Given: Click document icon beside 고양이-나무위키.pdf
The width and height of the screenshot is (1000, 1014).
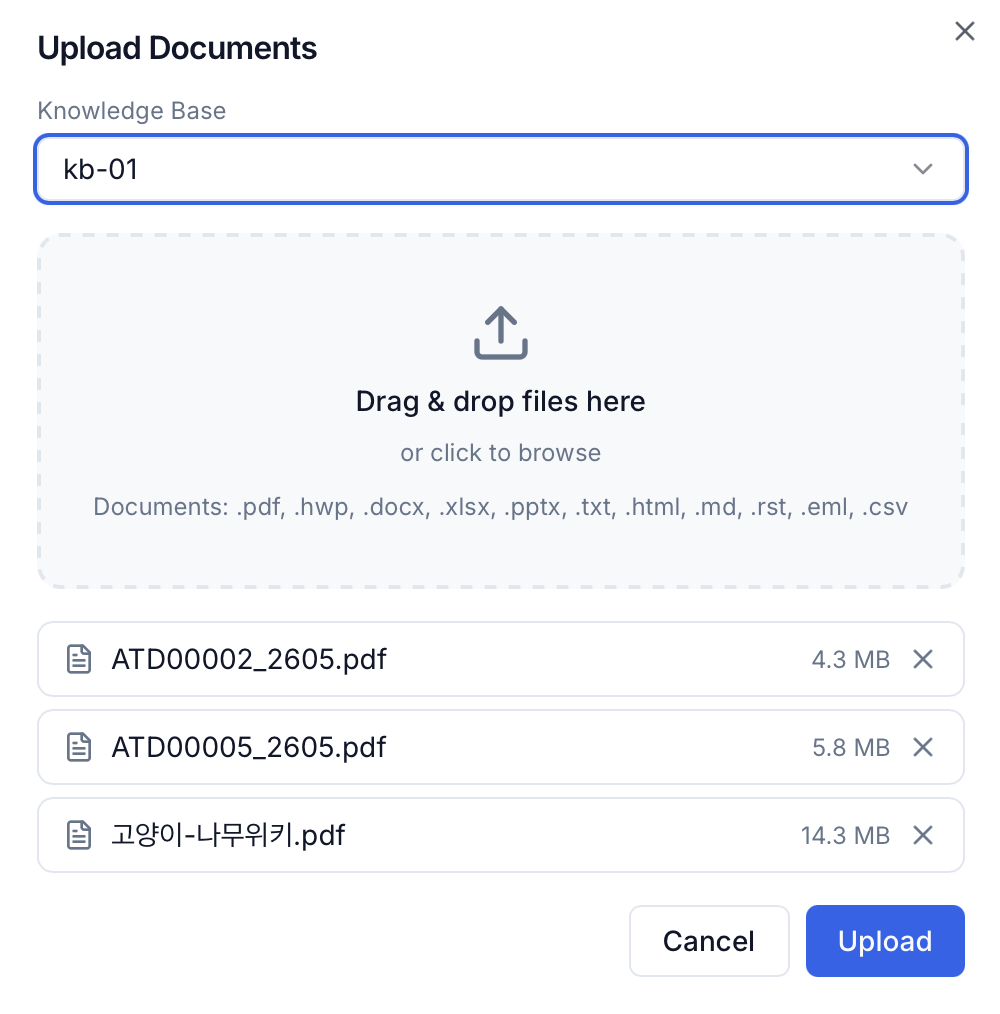Looking at the screenshot, I should pos(79,835).
